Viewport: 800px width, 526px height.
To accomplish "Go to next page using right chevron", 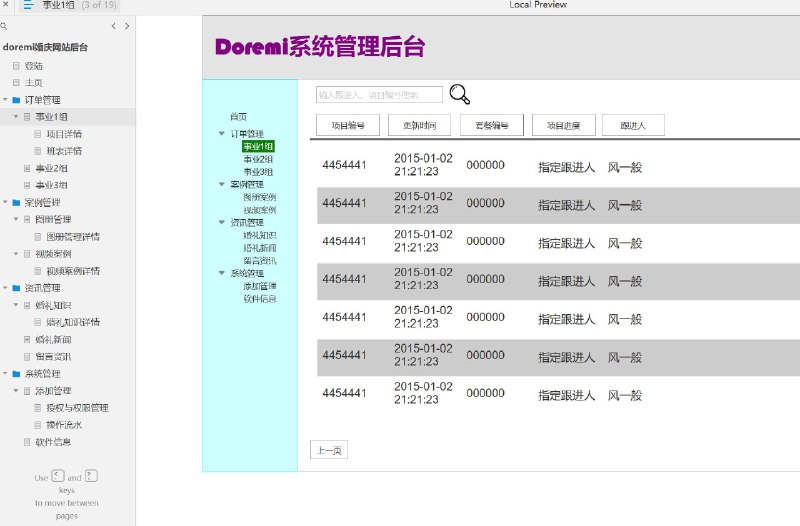I will pyautogui.click(x=127, y=26).
